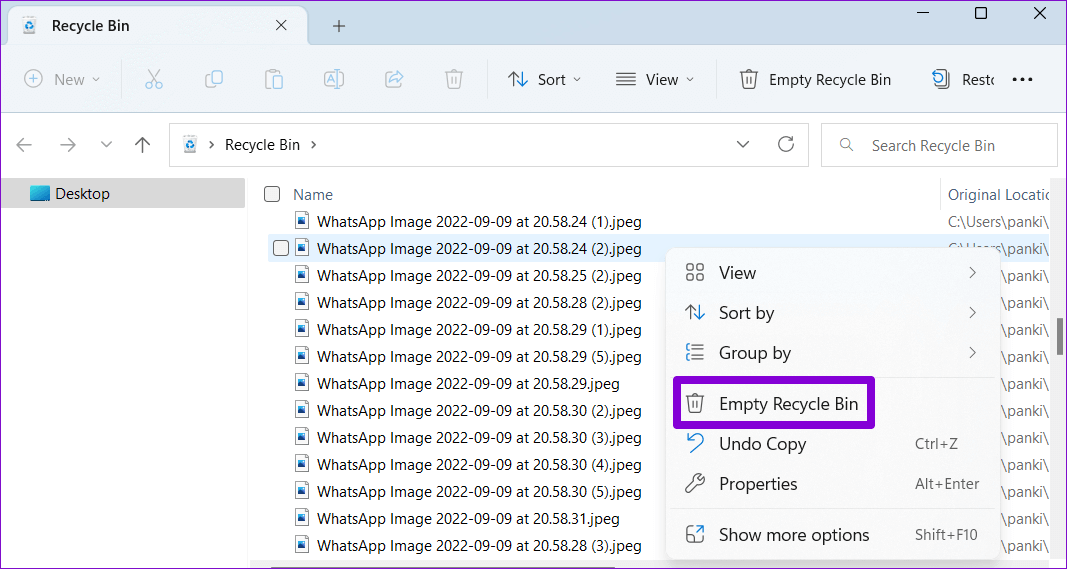Tick the select-all checkbox beside Name

[272, 194]
